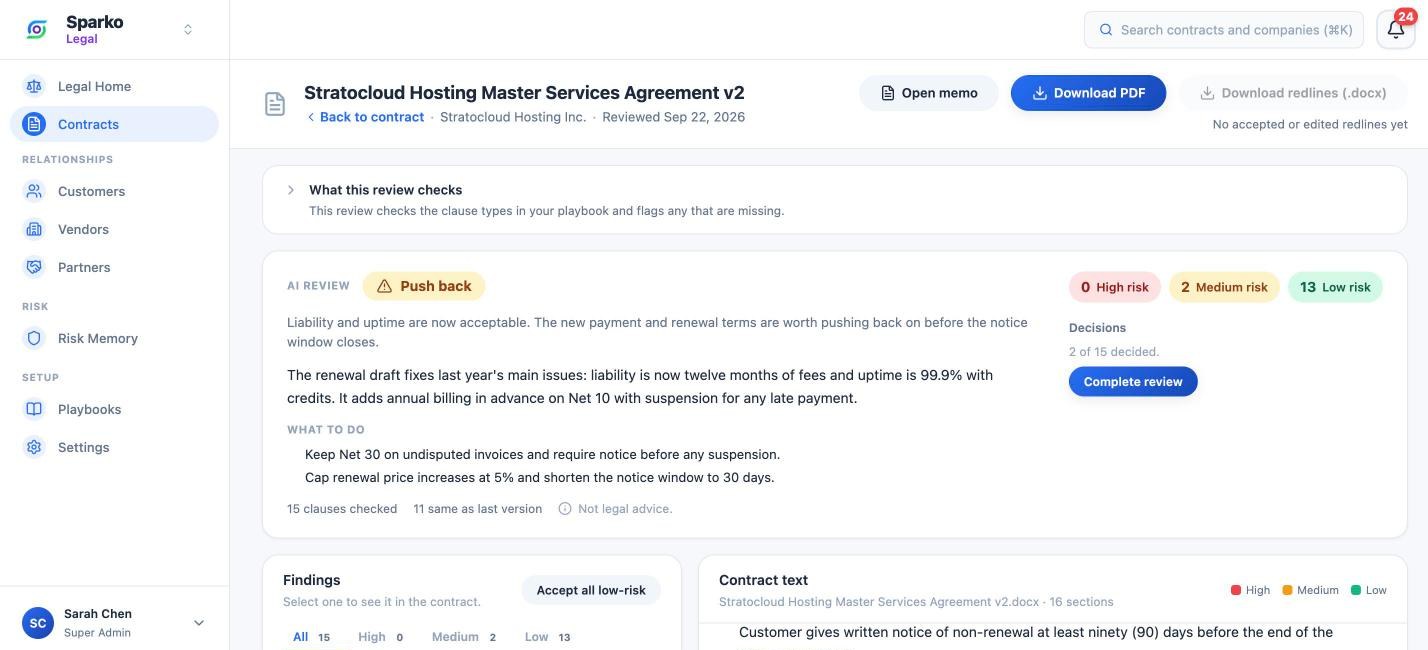Screen dimensions: 1428x650
Task: Go to Customers
Action: pyautogui.click(x=114, y=191)
